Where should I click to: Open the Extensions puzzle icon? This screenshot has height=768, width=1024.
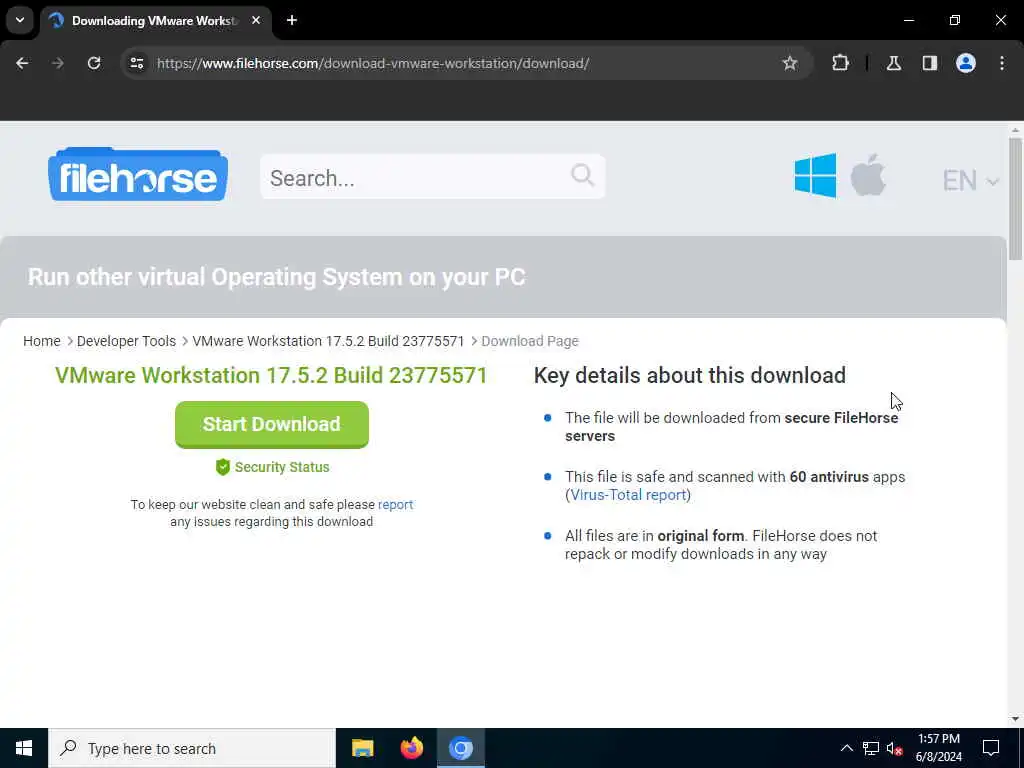pyautogui.click(x=840, y=63)
